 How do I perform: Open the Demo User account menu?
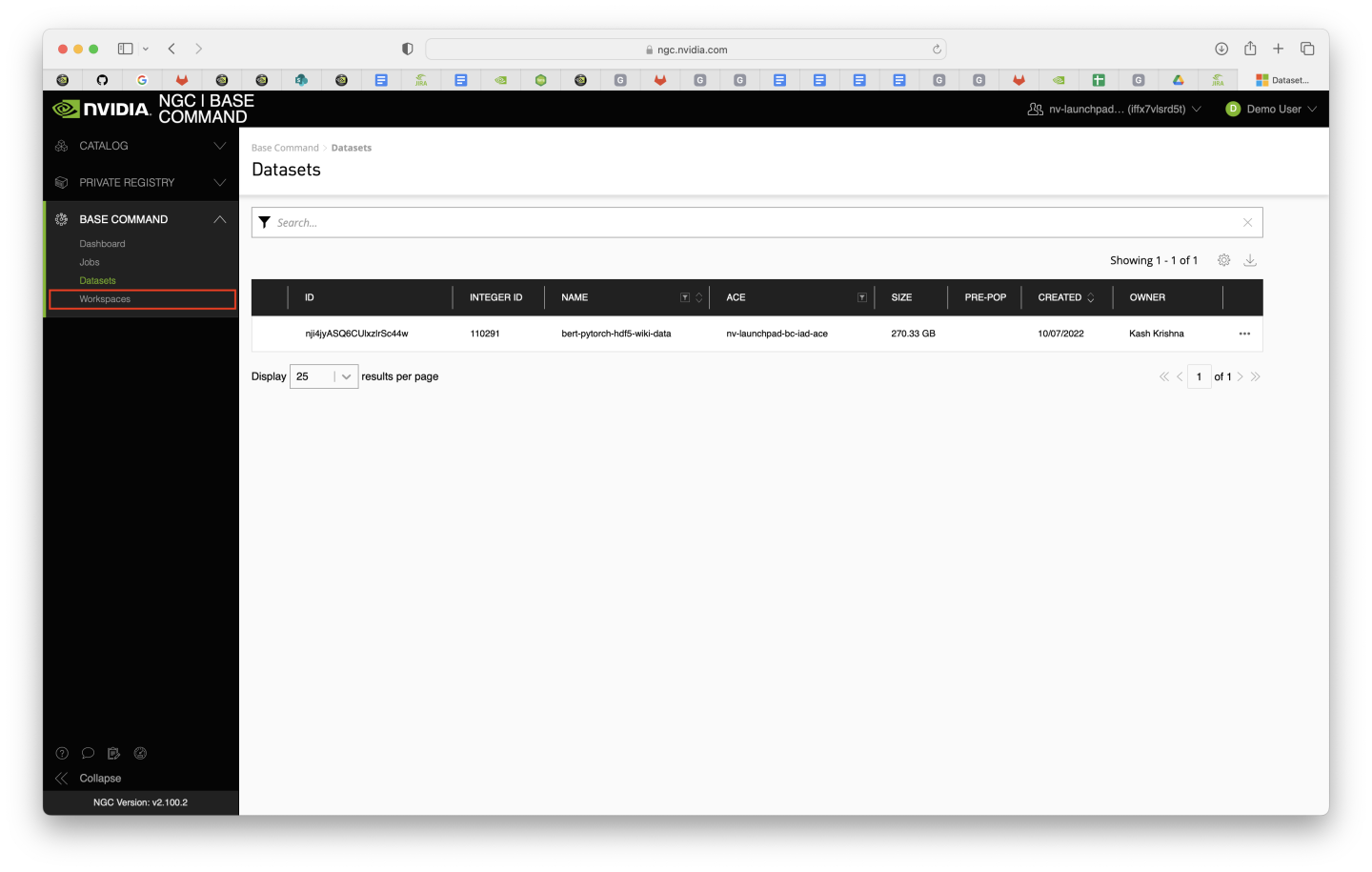(1271, 109)
